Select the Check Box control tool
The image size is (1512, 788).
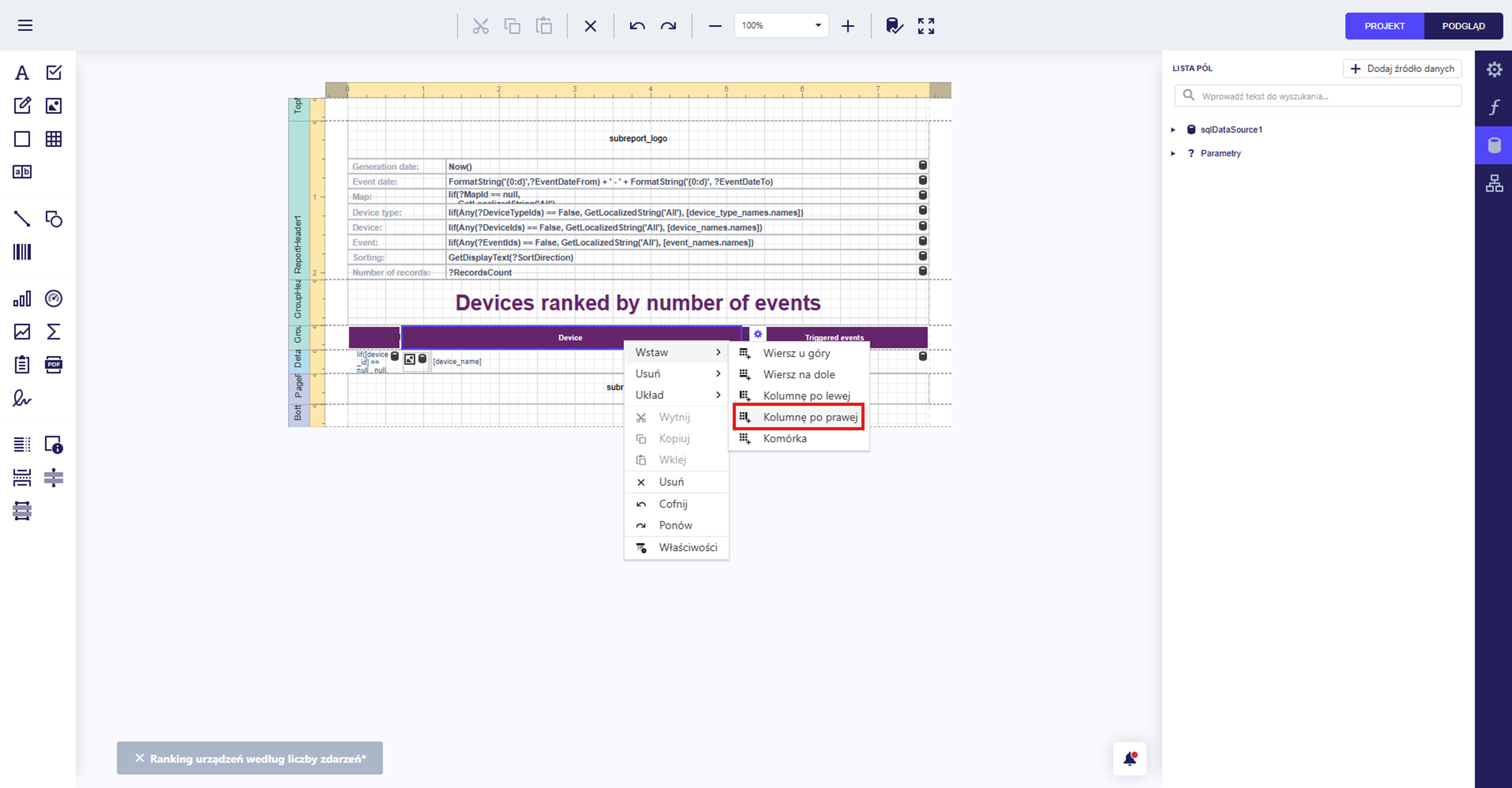click(x=54, y=73)
